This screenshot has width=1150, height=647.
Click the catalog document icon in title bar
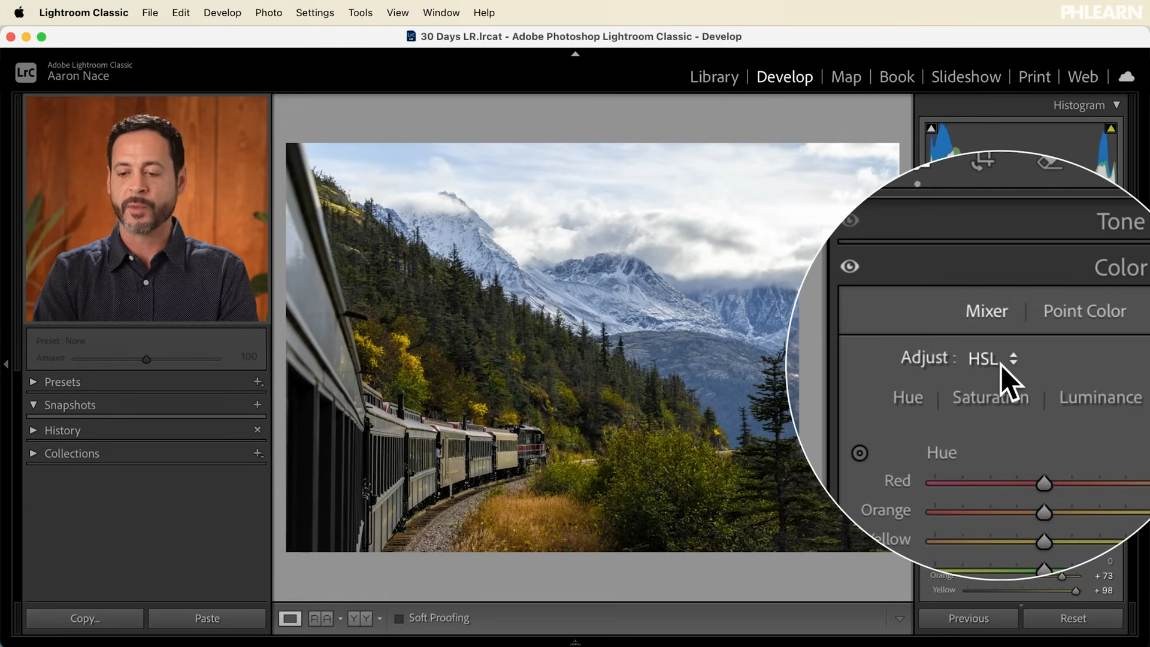click(x=411, y=36)
